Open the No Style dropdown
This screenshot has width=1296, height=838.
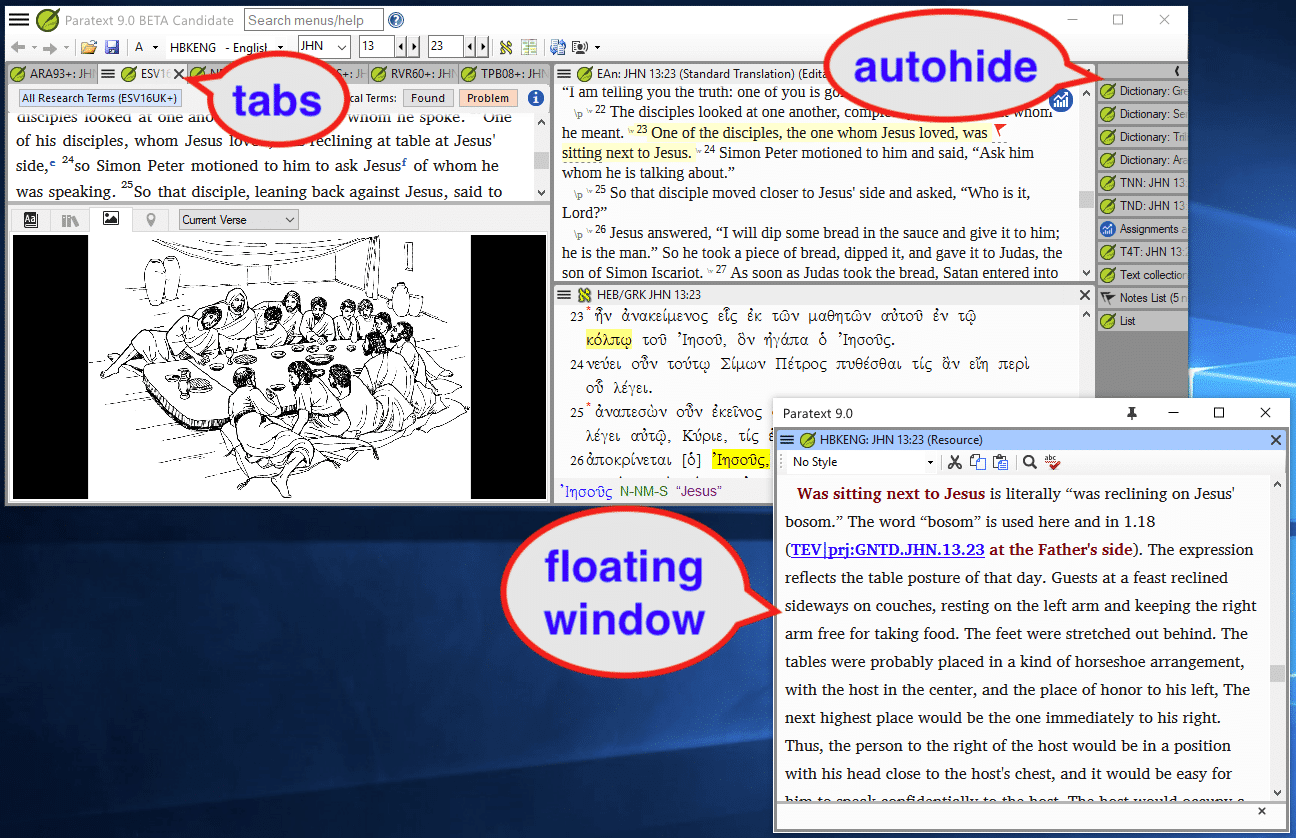click(x=862, y=462)
